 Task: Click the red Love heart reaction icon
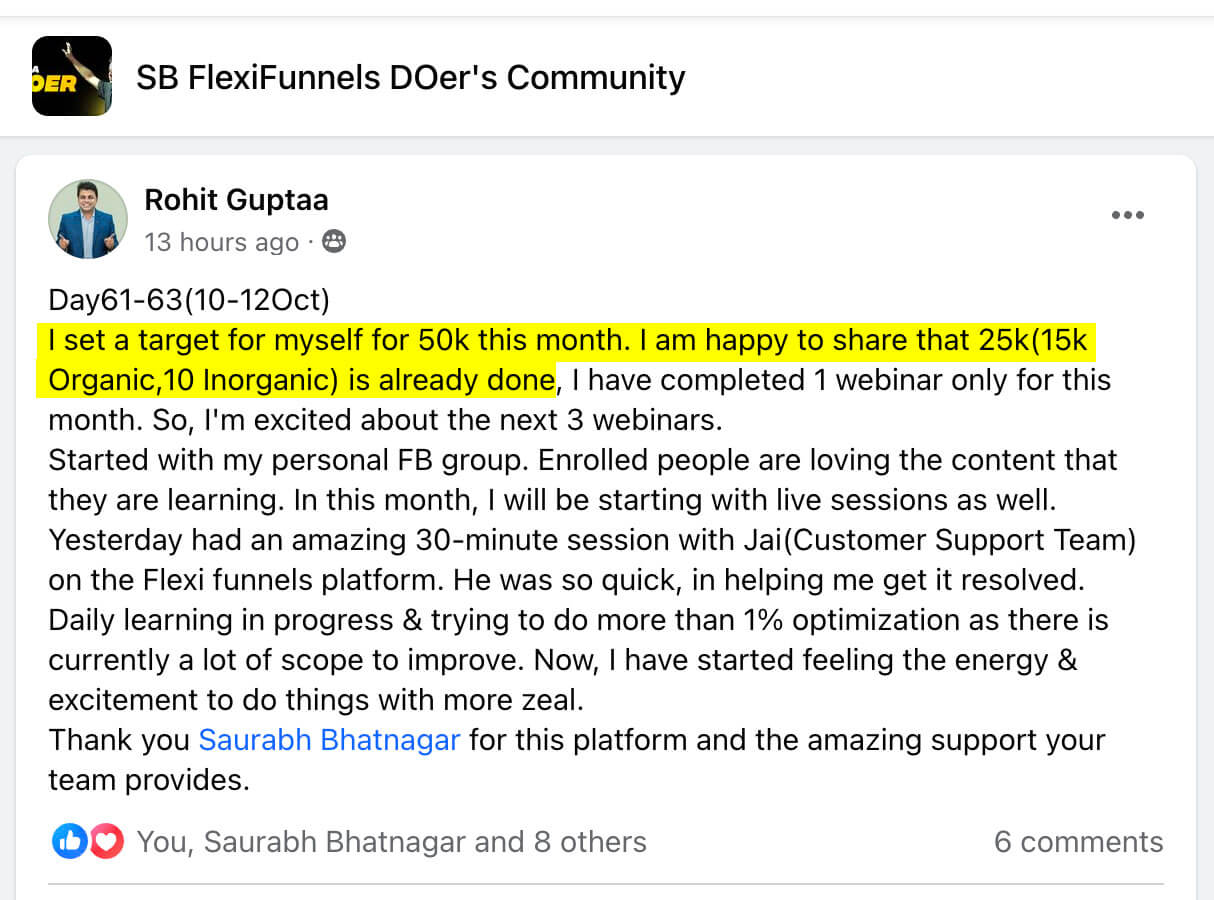pos(106,842)
